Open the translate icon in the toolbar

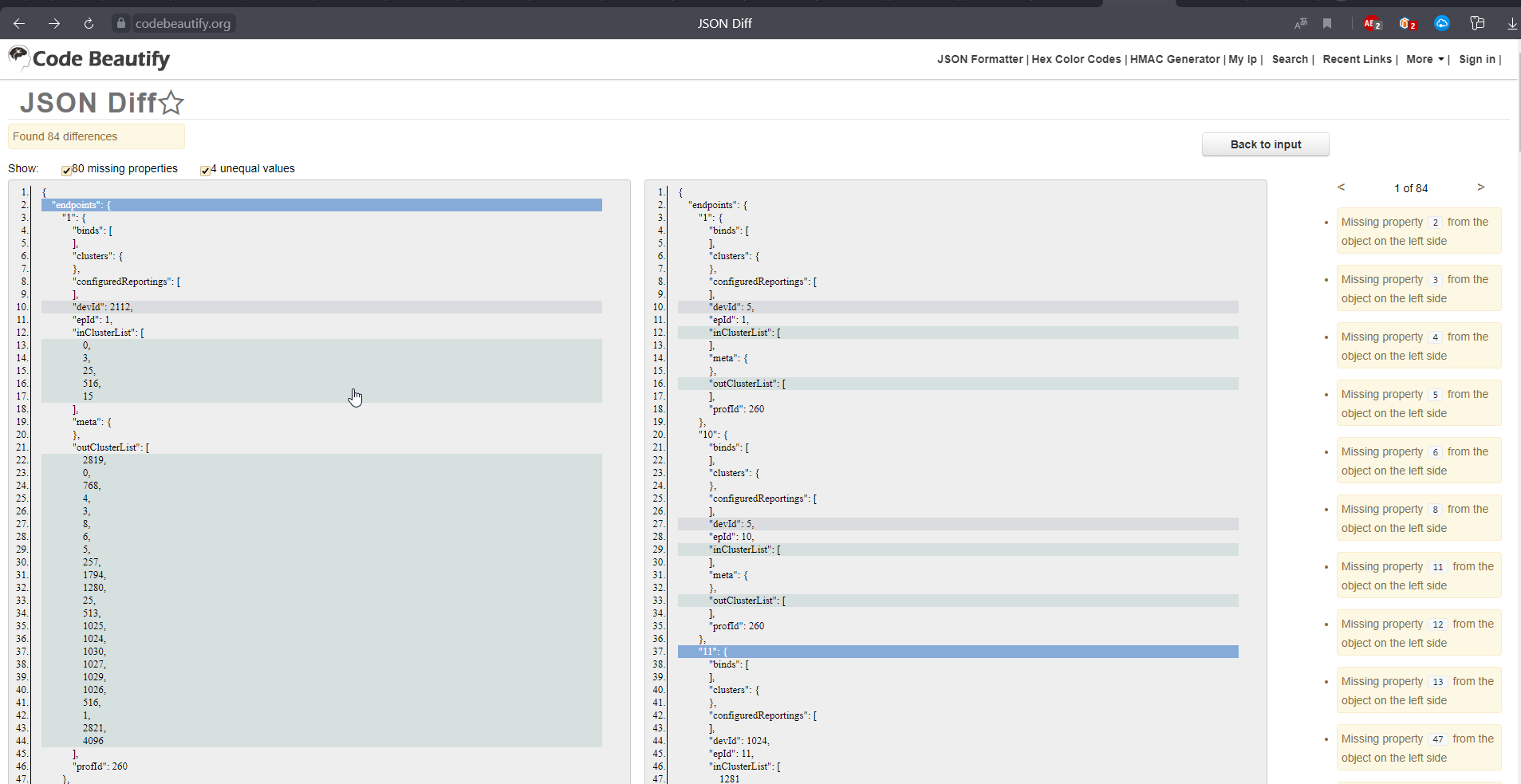[x=1301, y=24]
